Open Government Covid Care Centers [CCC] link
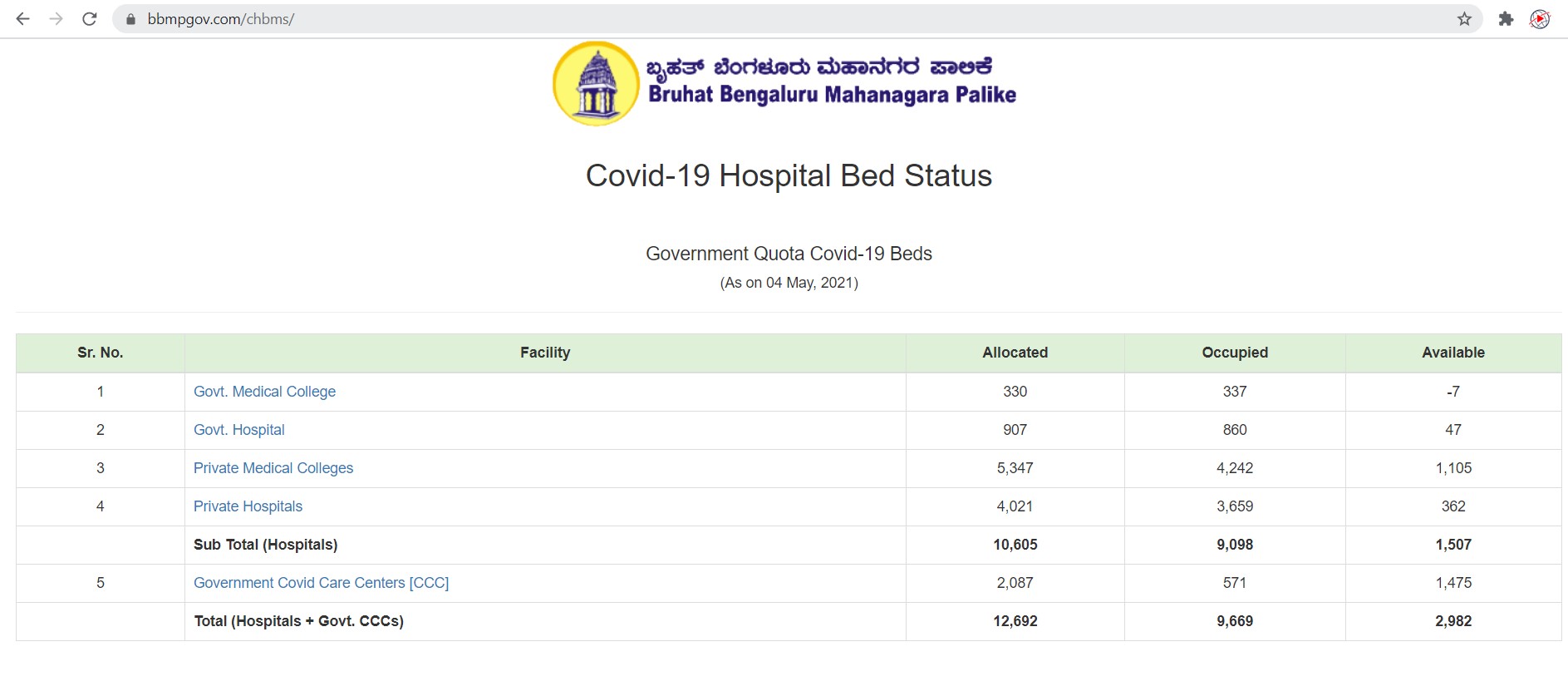The height and width of the screenshot is (691, 1568). (x=321, y=583)
